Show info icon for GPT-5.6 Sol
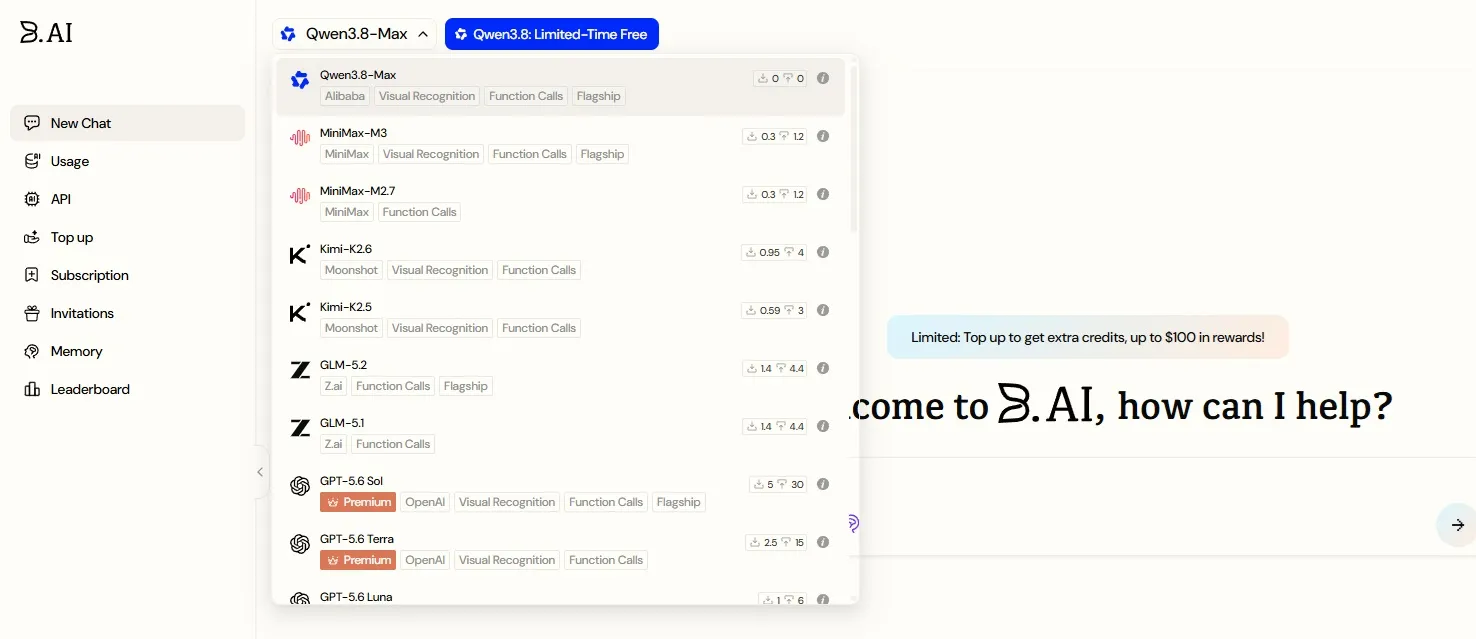 click(823, 484)
